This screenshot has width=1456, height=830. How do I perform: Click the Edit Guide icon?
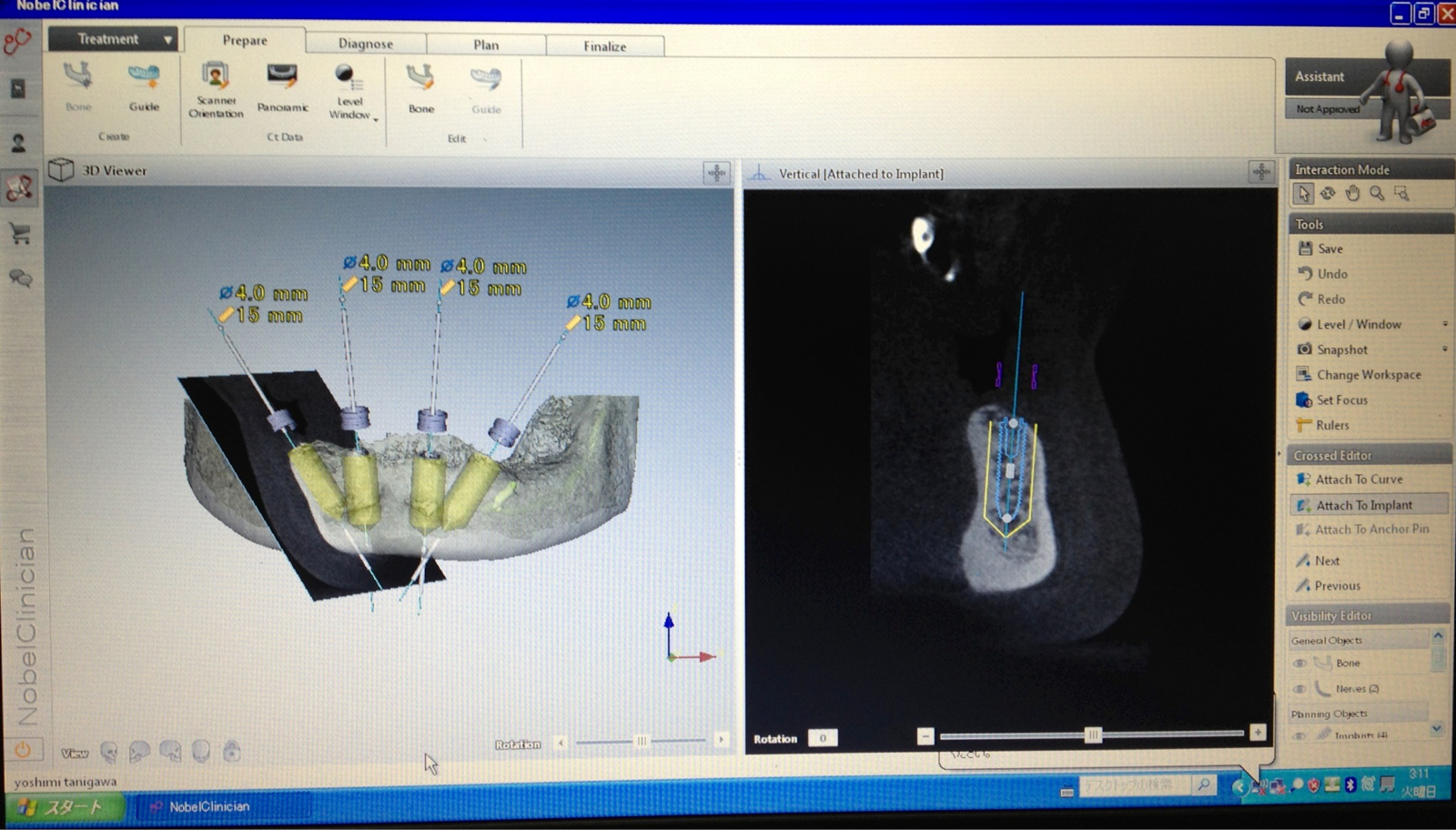click(x=486, y=88)
